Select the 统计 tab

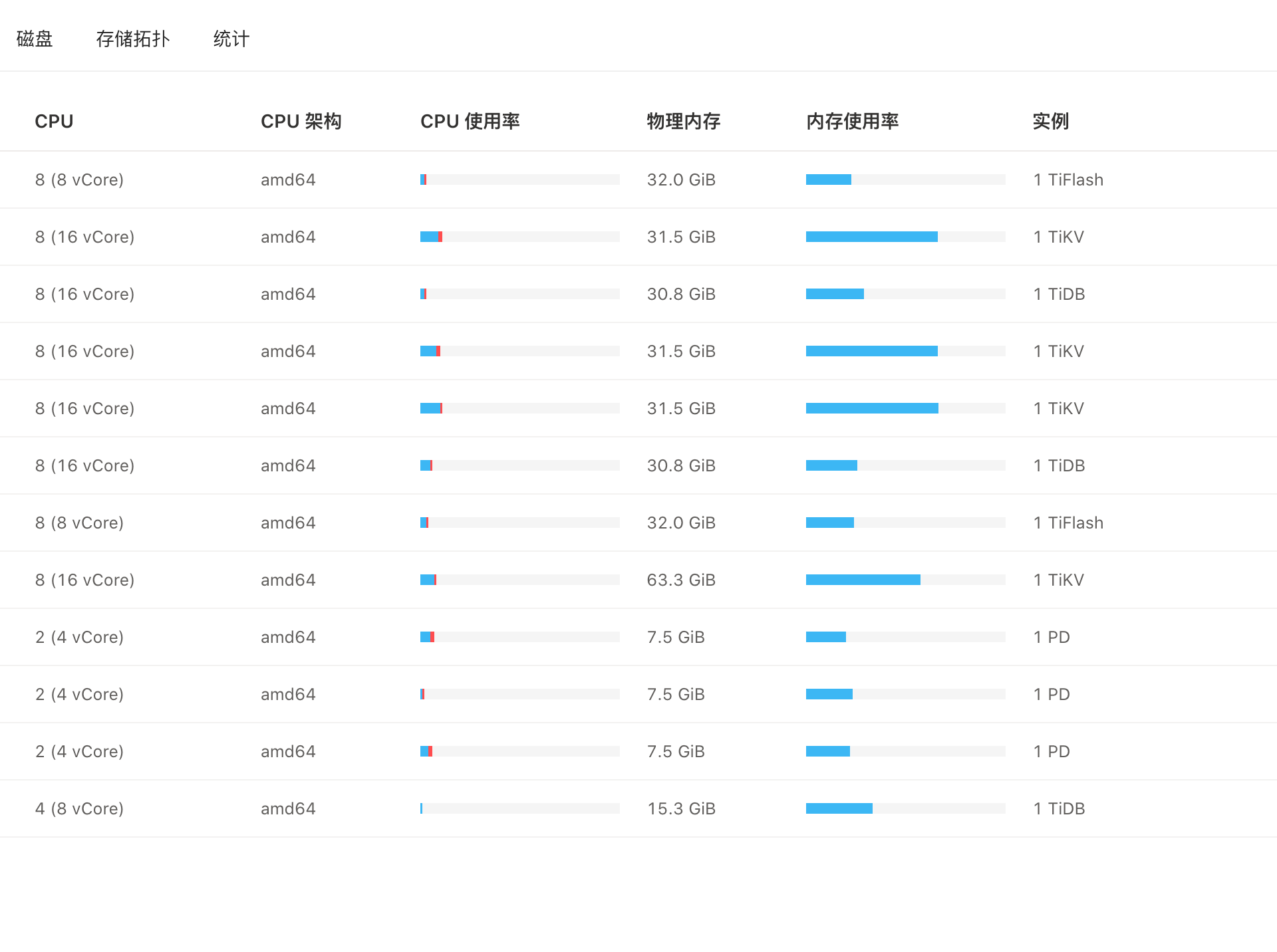point(231,39)
